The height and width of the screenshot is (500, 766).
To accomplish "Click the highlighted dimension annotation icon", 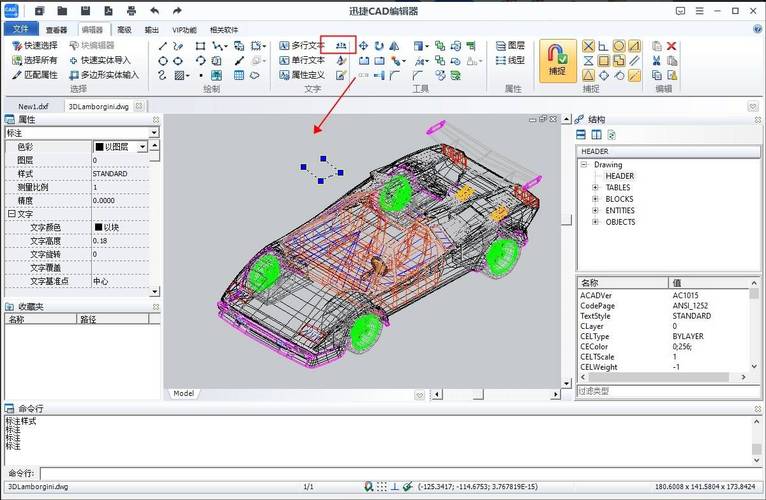I will (x=343, y=45).
